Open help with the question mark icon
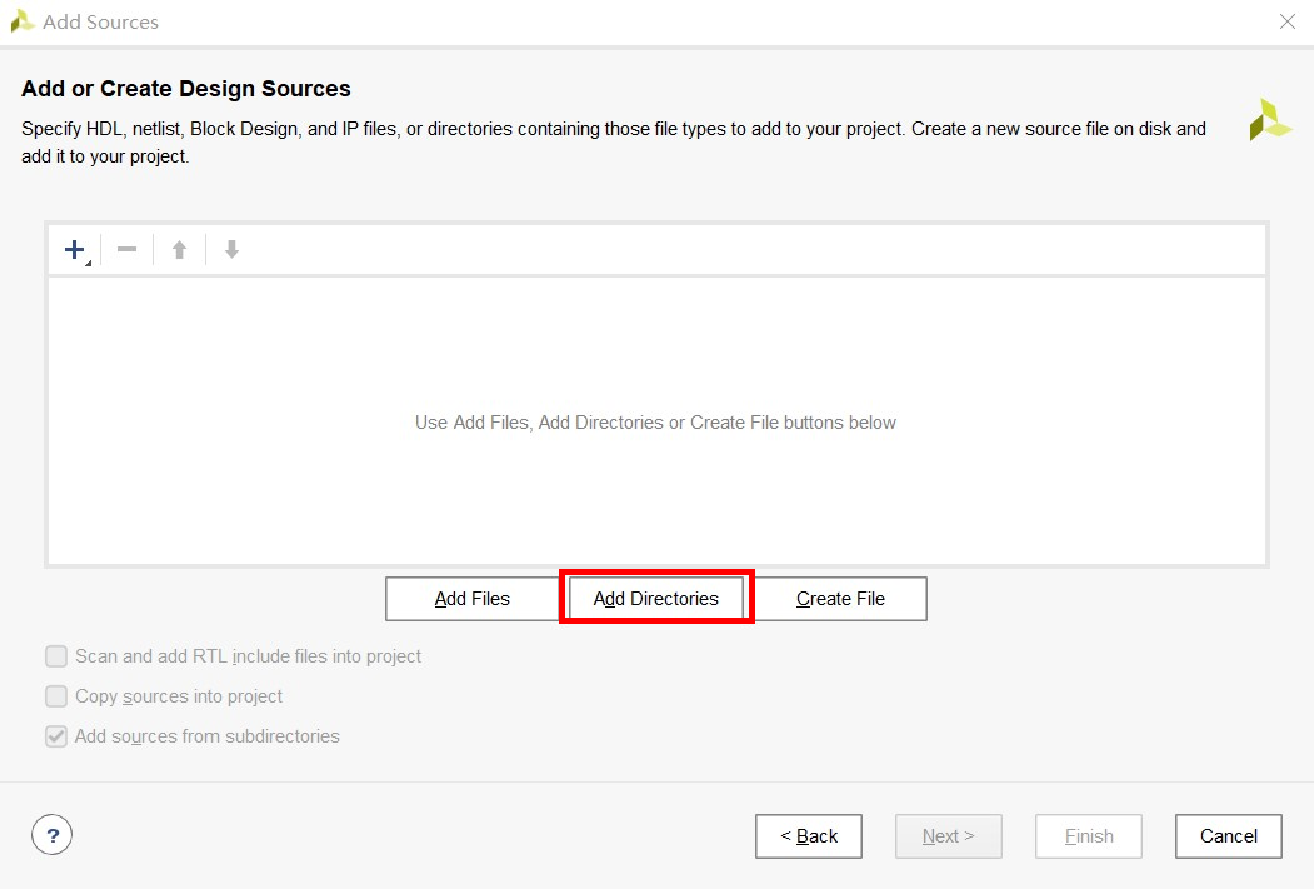Viewport: 1314px width, 889px height. tap(52, 834)
